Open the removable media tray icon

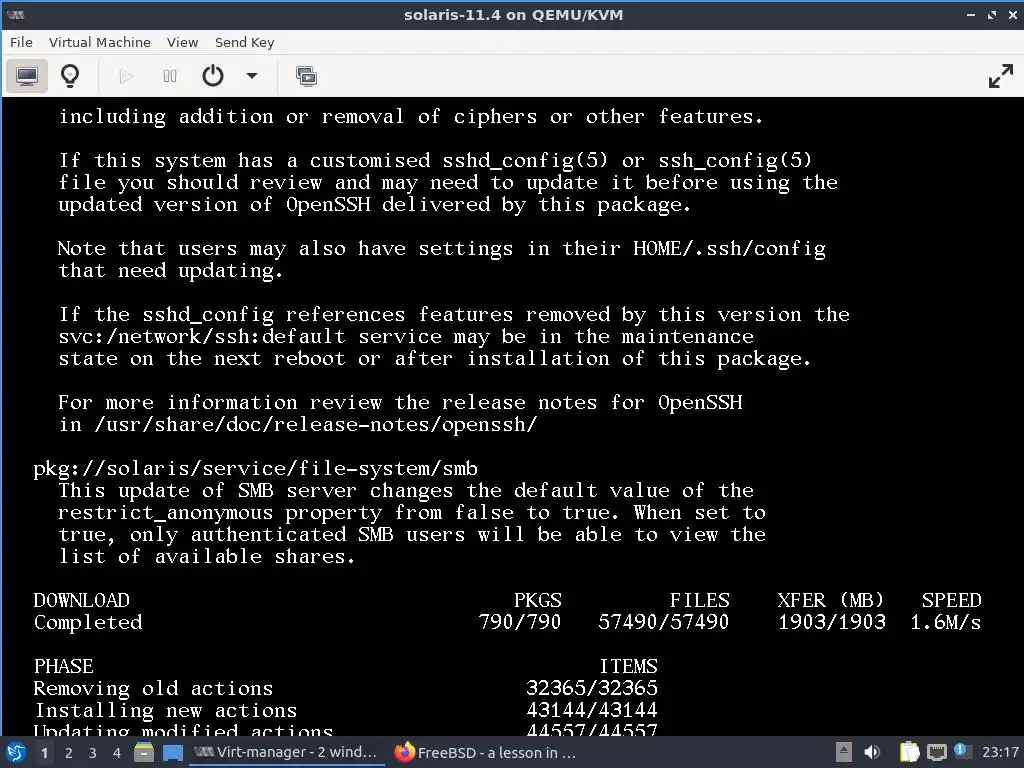pyautogui.click(x=843, y=752)
